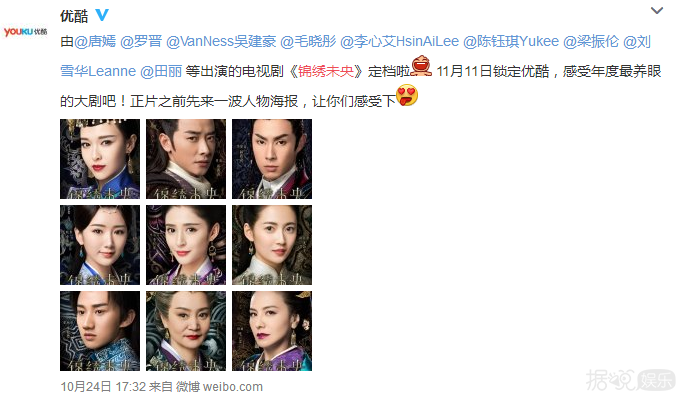Open the 锦绣未央 red title link
Viewport: 676px width, 400px height.
click(326, 71)
